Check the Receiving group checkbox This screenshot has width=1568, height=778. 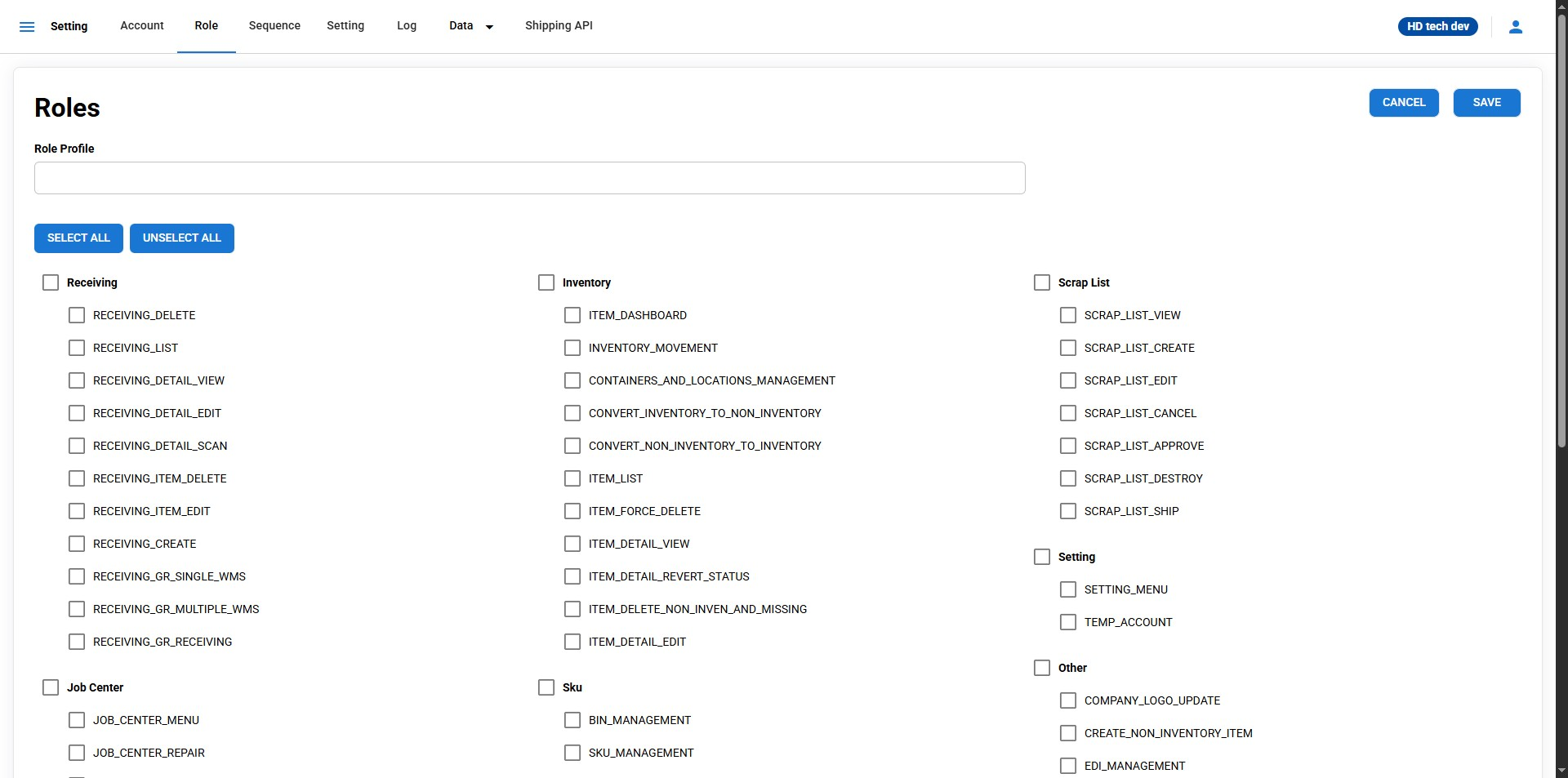pos(51,282)
